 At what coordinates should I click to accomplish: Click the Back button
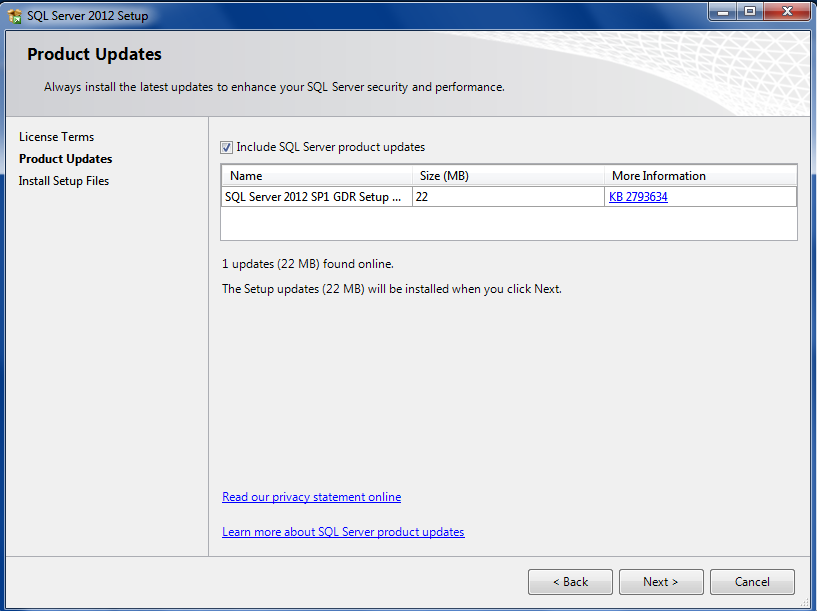coord(570,582)
